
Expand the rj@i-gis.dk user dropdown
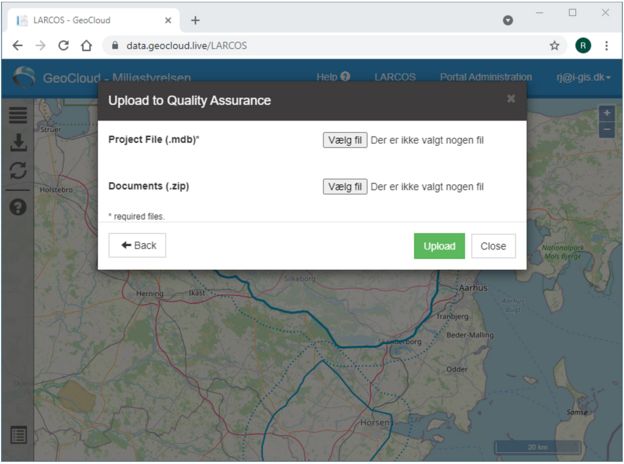click(x=583, y=77)
